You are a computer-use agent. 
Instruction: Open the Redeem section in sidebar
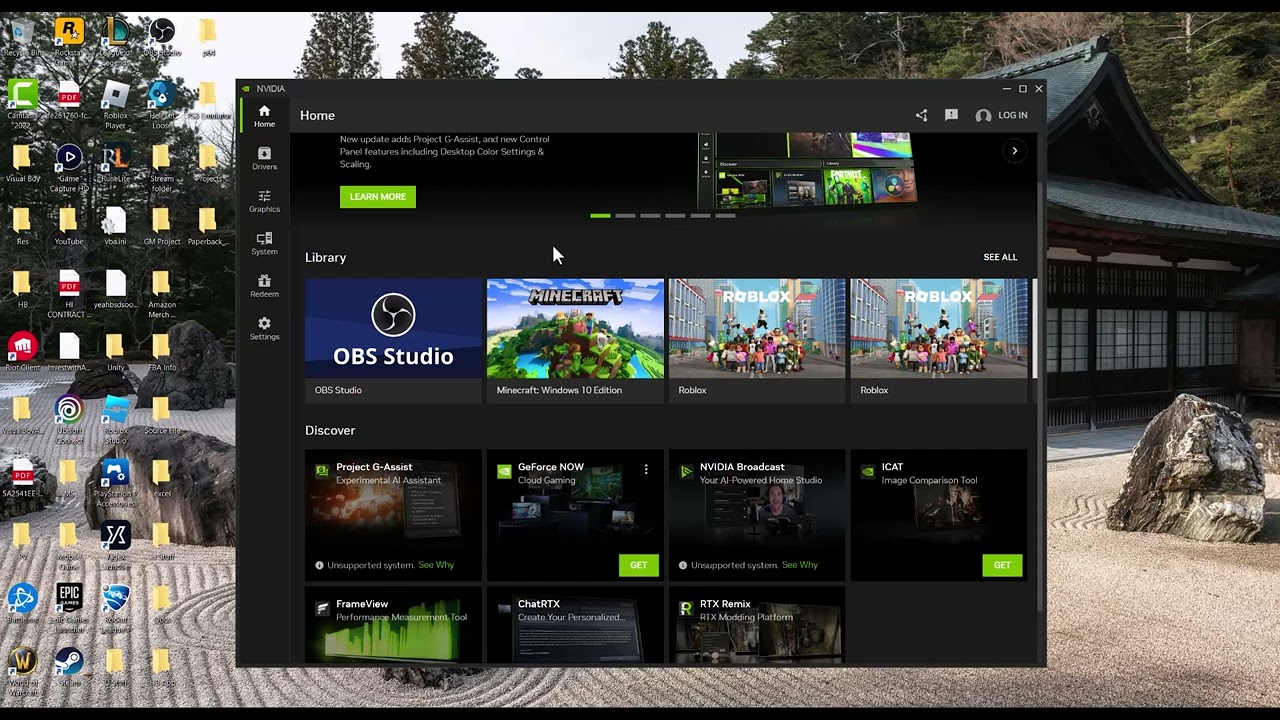click(x=264, y=286)
